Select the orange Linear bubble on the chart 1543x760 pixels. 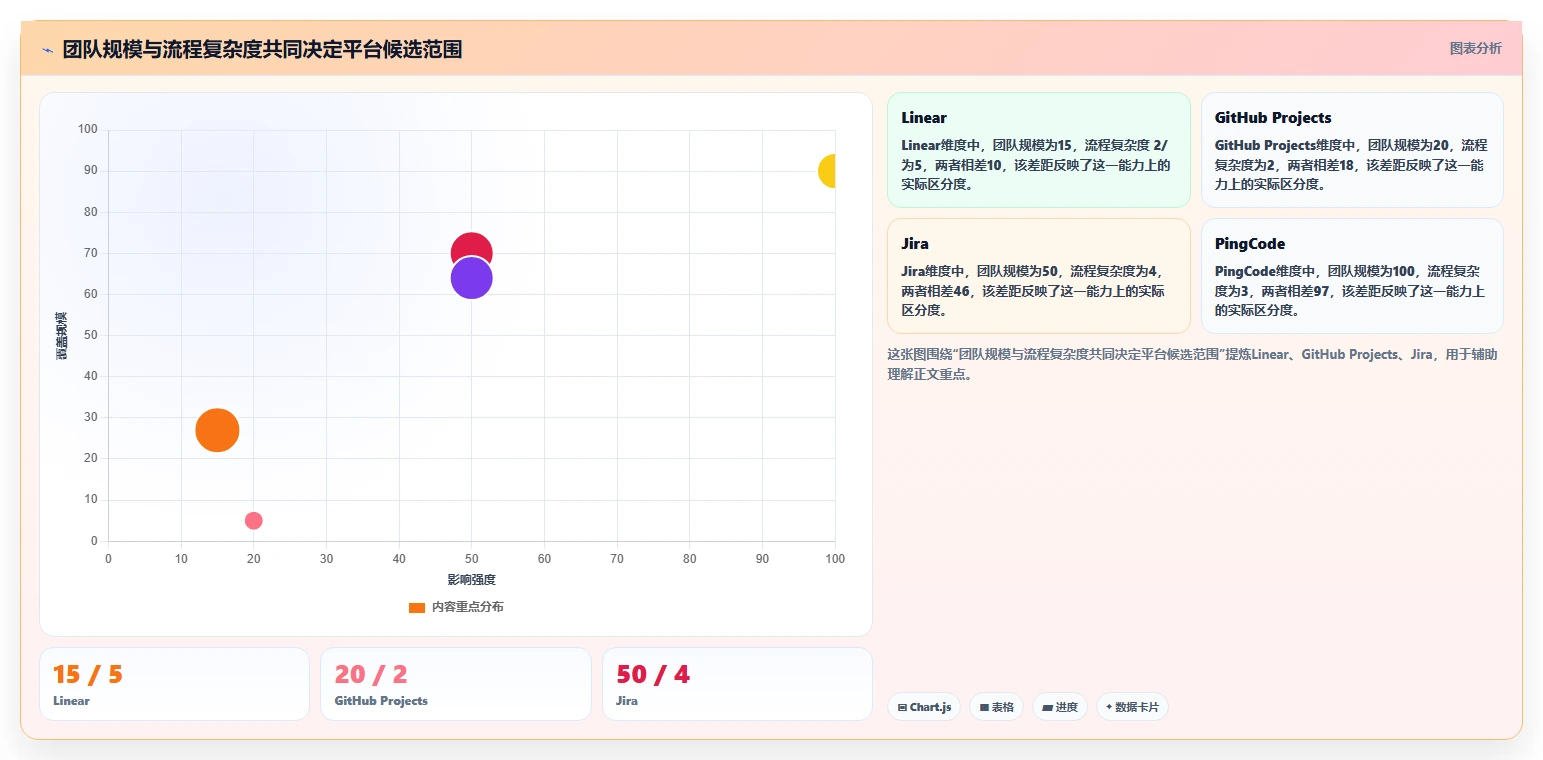[217, 430]
